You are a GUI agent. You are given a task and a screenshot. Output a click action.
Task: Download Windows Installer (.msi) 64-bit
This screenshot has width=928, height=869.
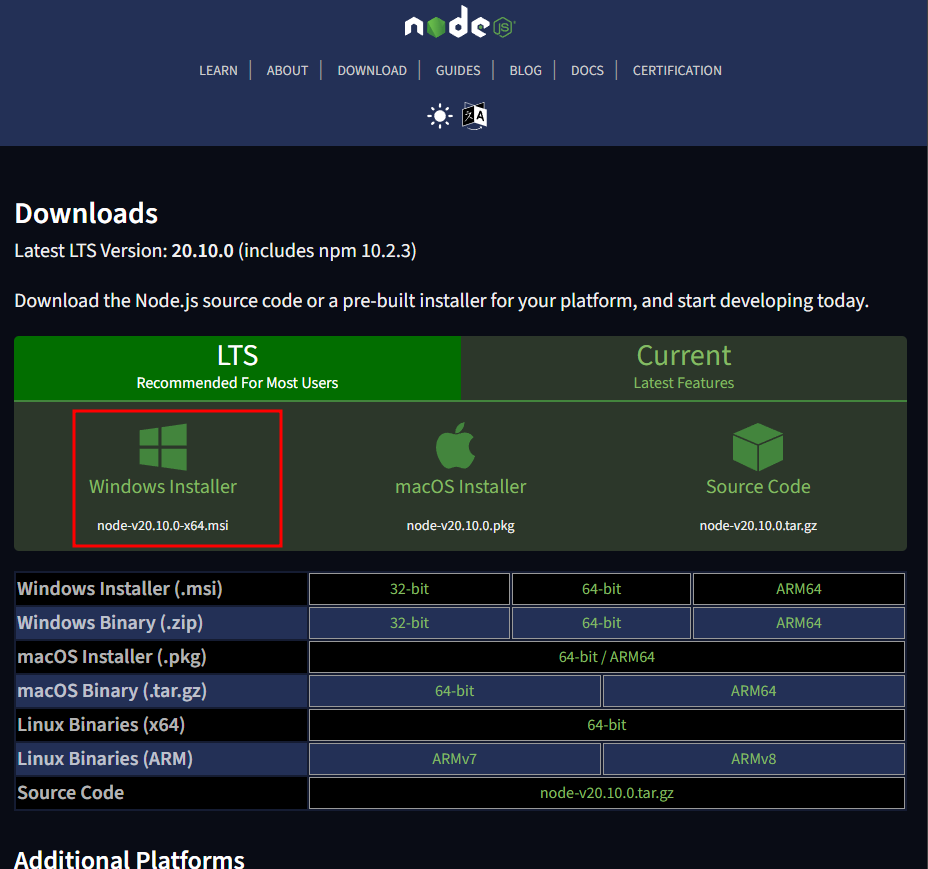point(601,589)
